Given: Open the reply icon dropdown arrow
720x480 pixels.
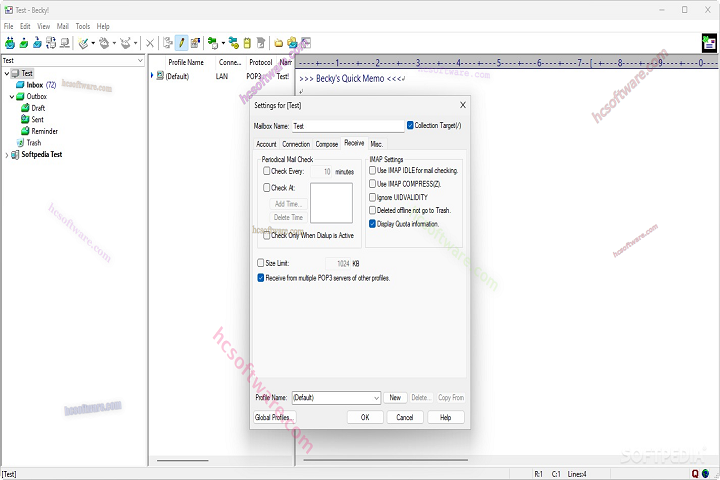Looking at the screenshot, I should coord(114,43).
